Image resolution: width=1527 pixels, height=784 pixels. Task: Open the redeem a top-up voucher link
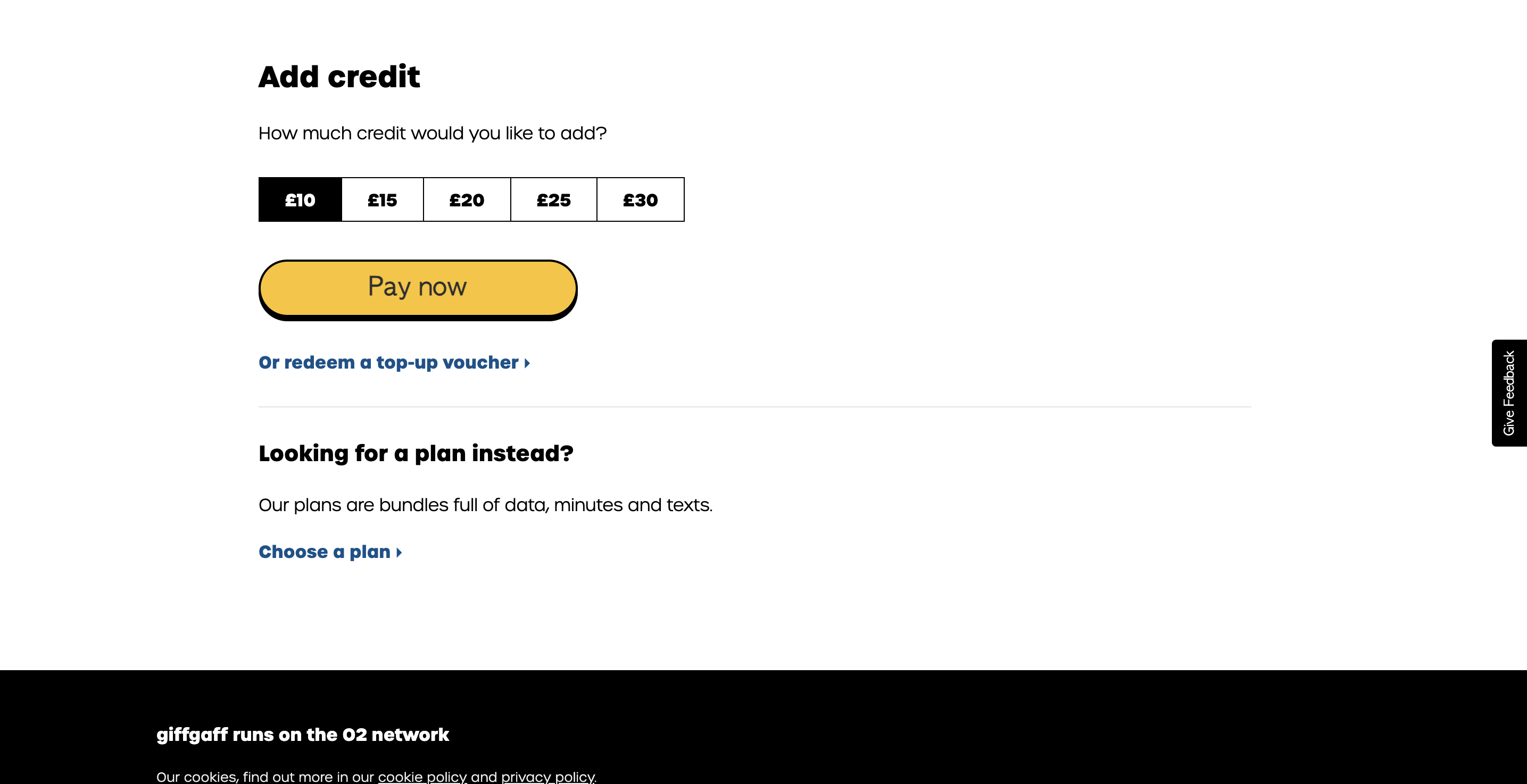tap(388, 363)
